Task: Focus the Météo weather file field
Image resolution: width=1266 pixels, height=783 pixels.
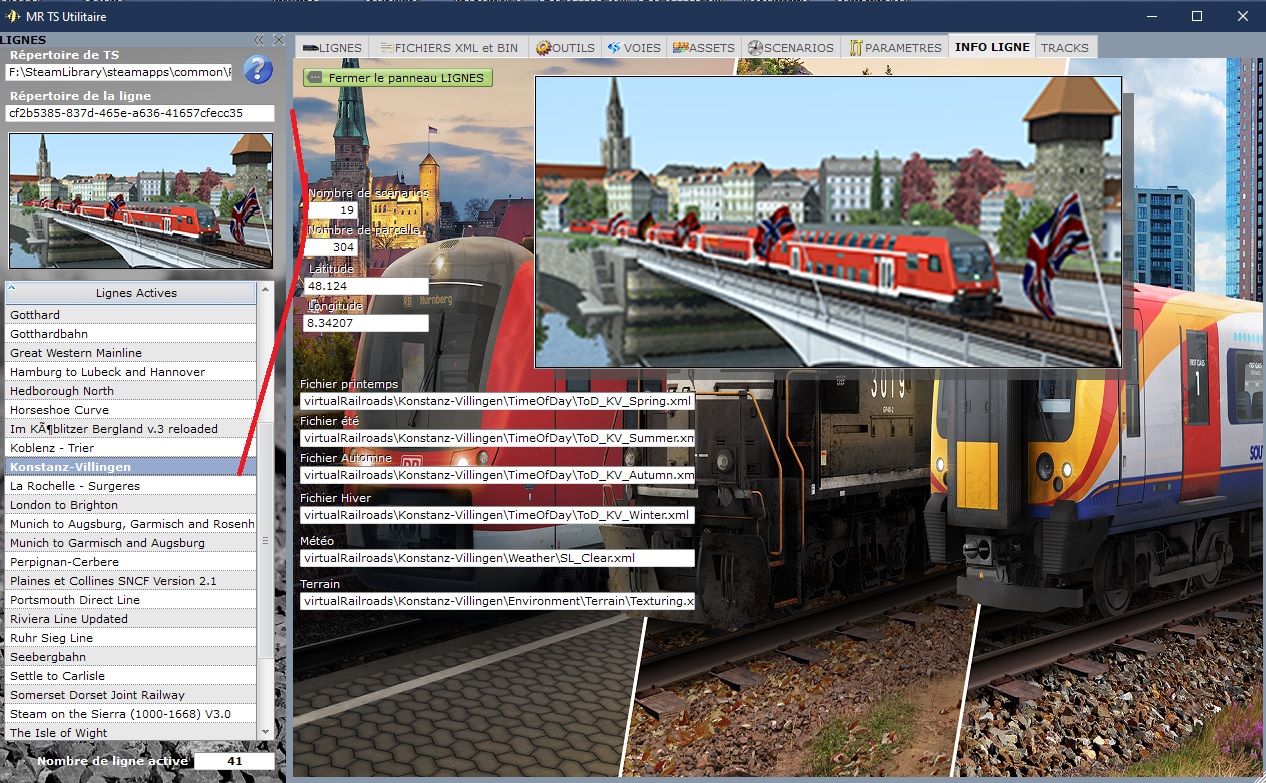Action: tap(497, 558)
